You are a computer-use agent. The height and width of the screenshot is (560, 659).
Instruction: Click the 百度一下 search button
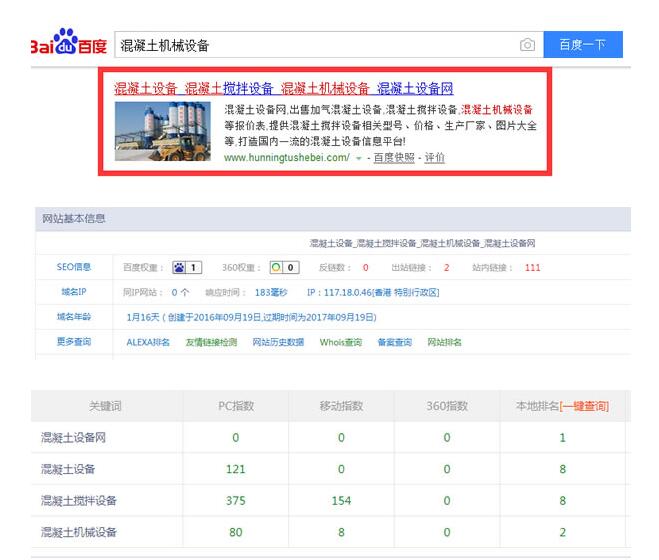(582, 45)
